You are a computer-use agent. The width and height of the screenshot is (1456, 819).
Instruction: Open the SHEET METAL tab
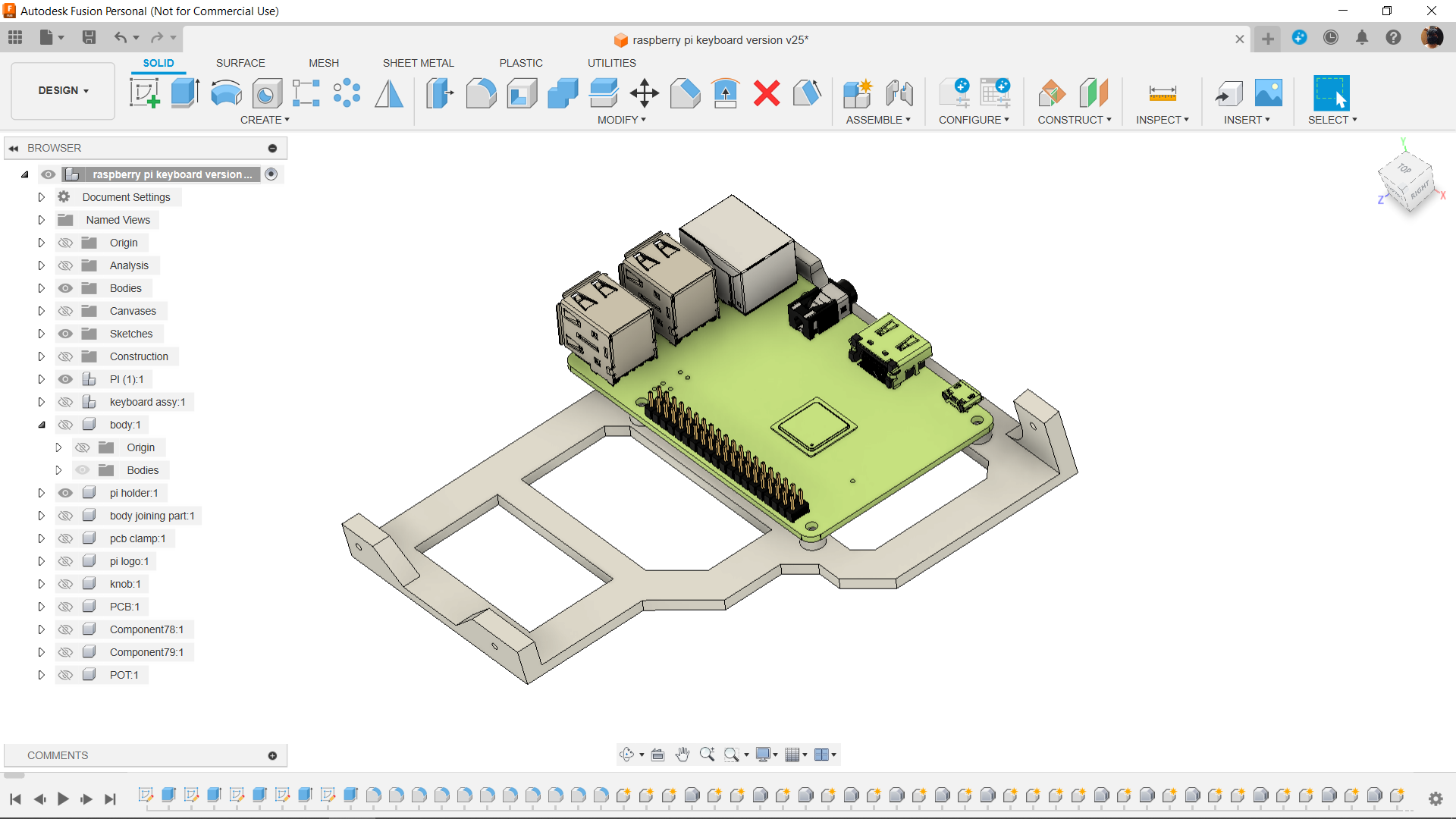click(418, 63)
